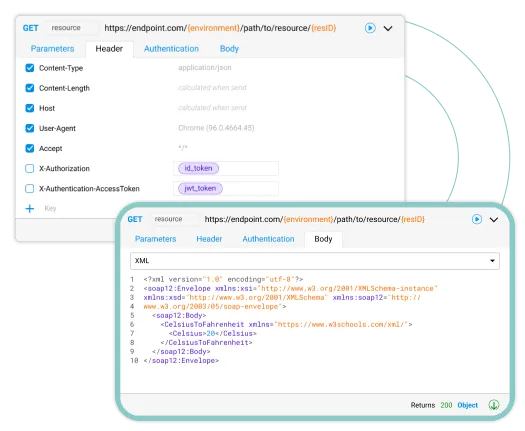Image resolution: width=525 pixels, height=431 pixels.
Task: Disable the User-Agent header
Action: pyautogui.click(x=30, y=128)
